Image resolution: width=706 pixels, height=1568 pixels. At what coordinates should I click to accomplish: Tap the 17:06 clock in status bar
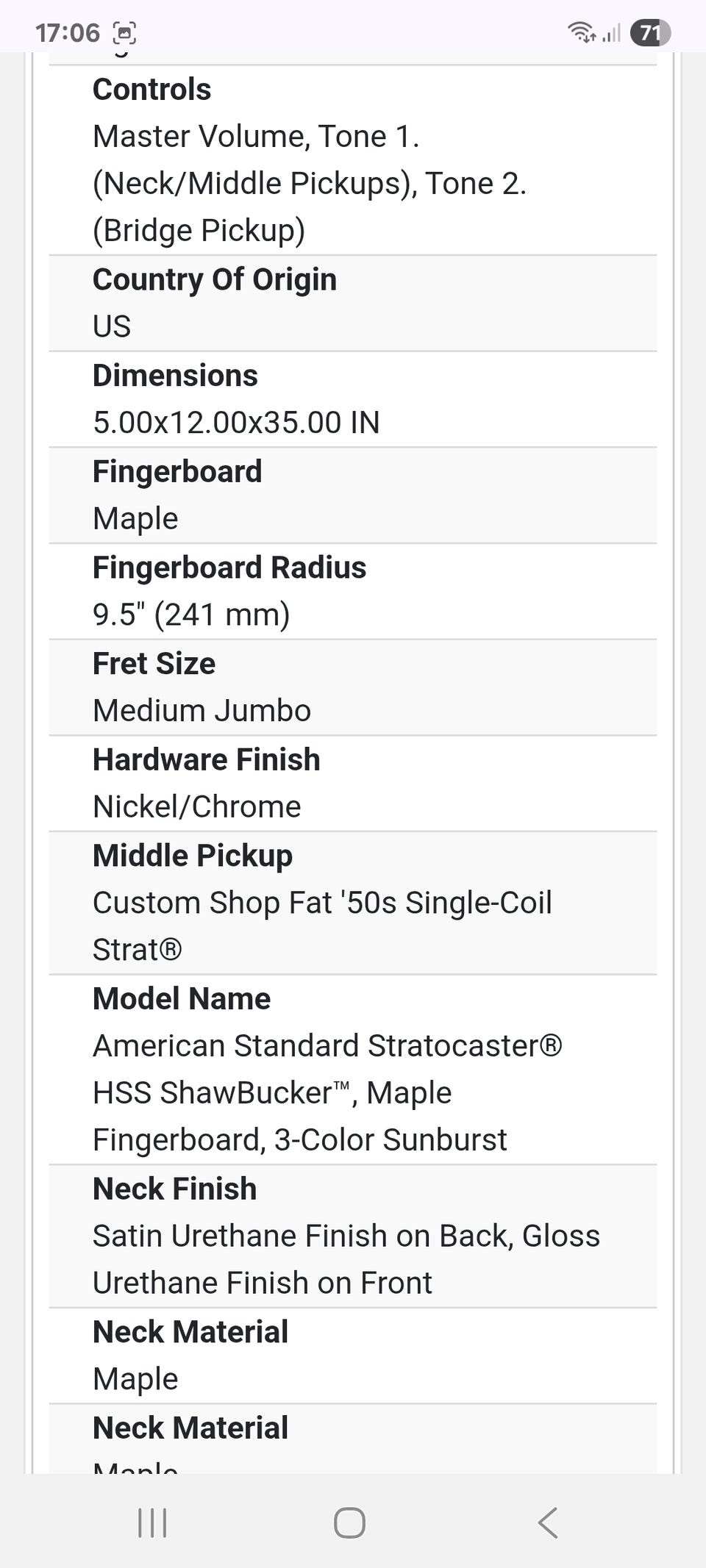pos(67,33)
